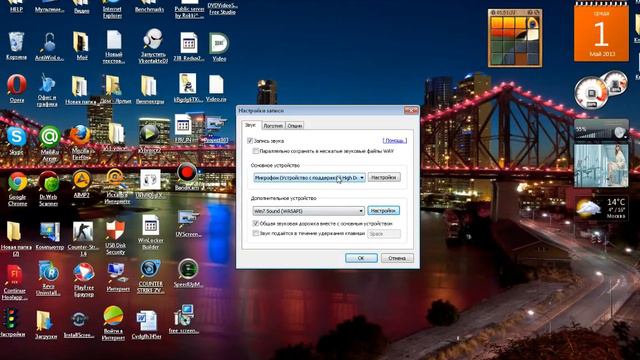Select the Офис и графика icon
Screen dimensions: 640x360
pyautogui.click(x=47, y=90)
